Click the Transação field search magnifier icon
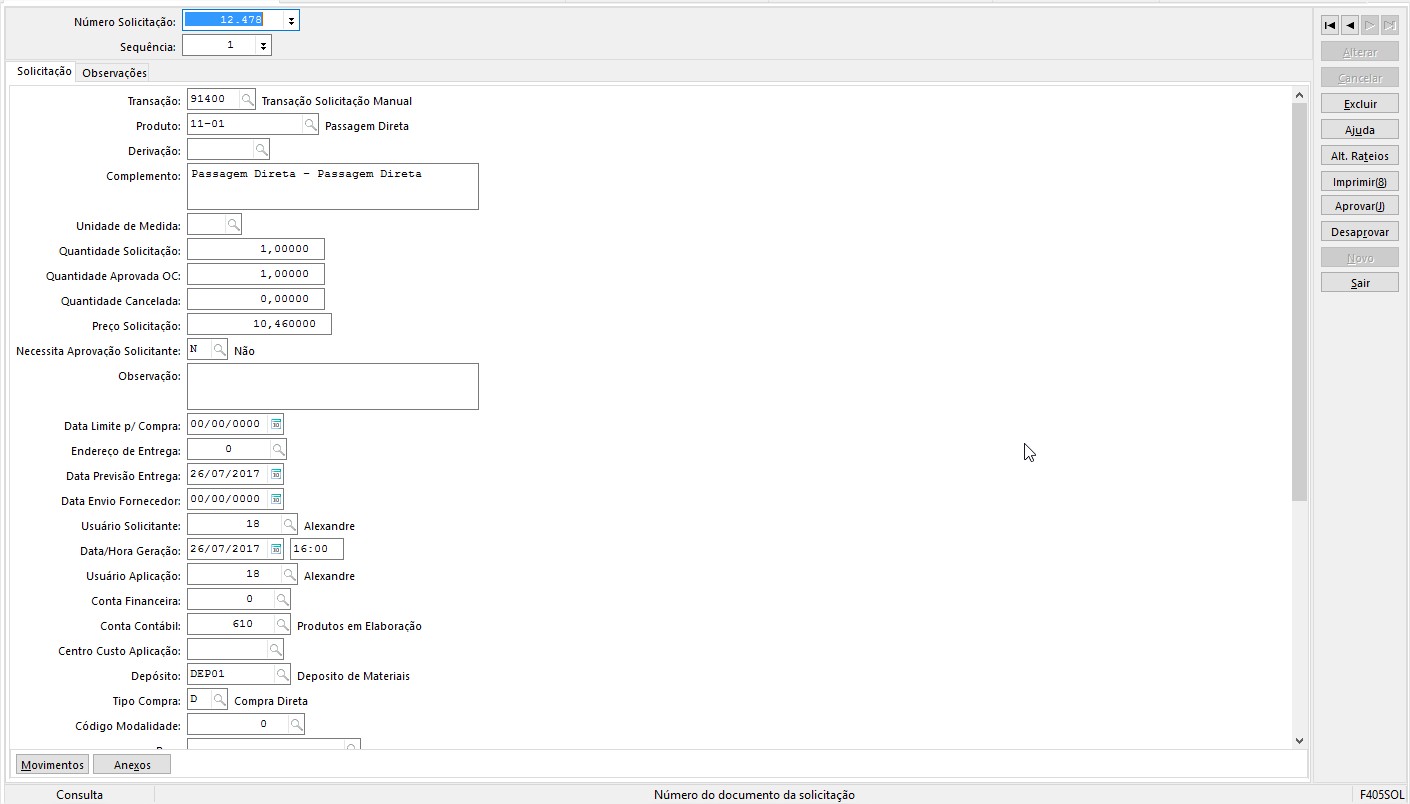Image resolution: width=1410 pixels, height=804 pixels. coord(247,100)
